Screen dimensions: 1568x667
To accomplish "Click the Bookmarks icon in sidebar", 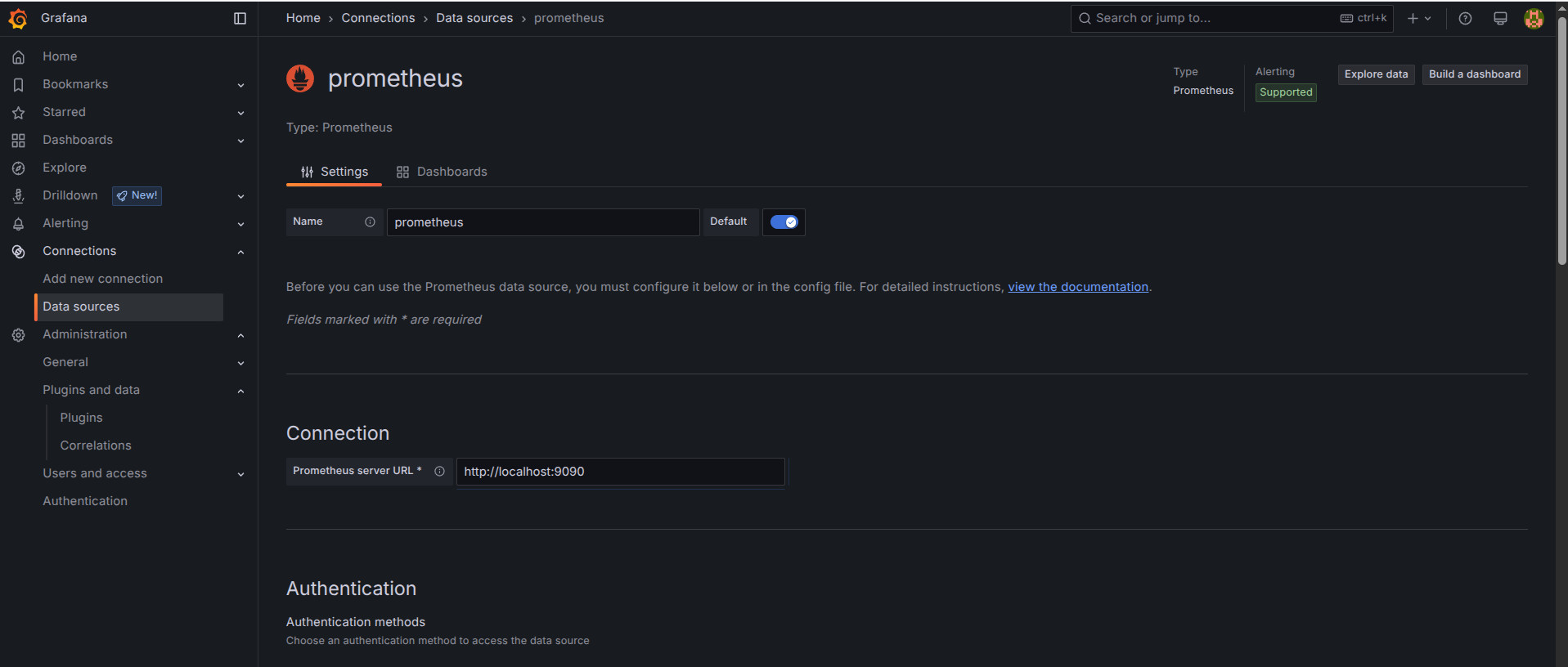I will pos(18,84).
